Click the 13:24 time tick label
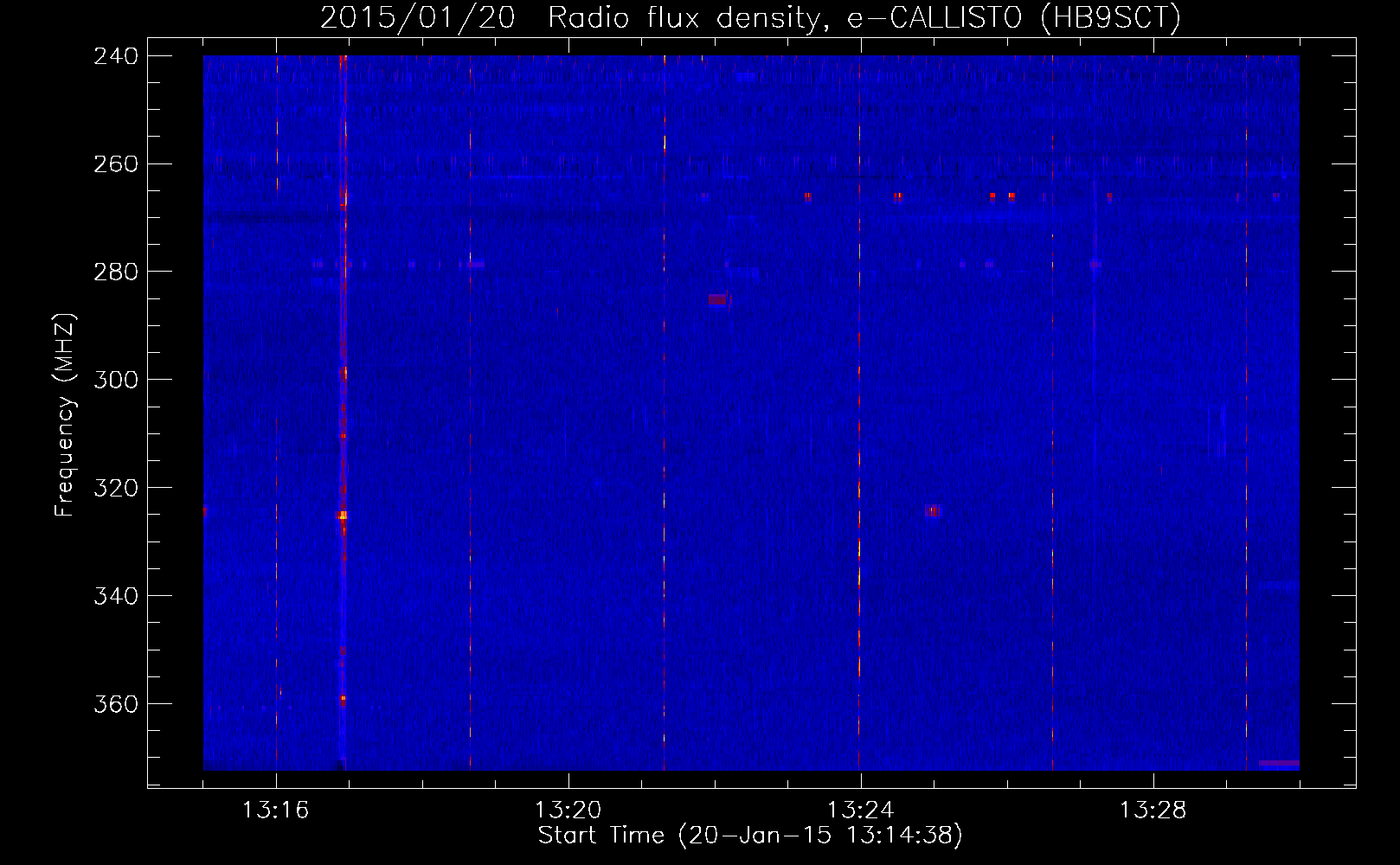Viewport: 1400px width, 865px height. [860, 811]
